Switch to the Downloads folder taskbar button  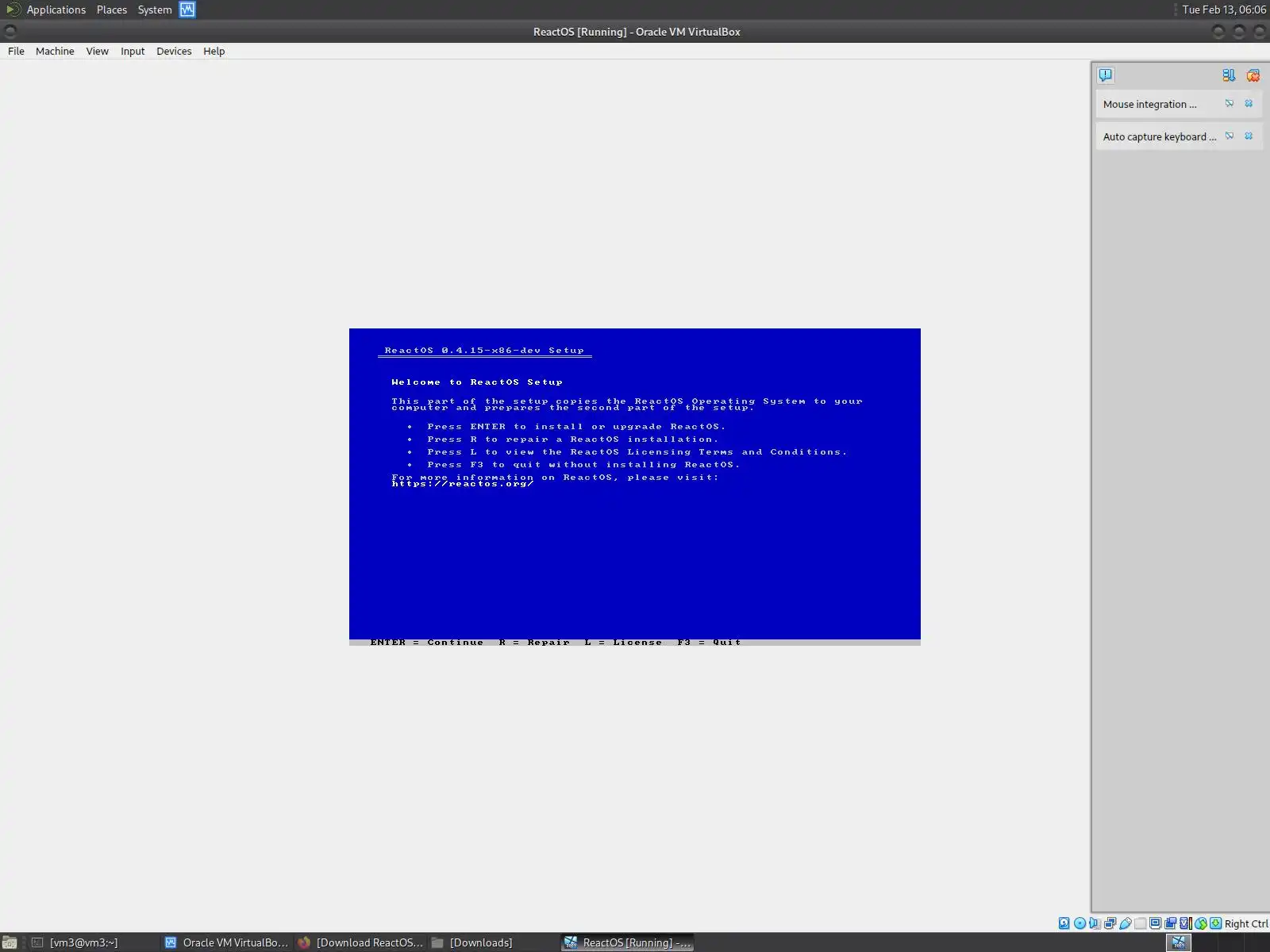(x=493, y=942)
